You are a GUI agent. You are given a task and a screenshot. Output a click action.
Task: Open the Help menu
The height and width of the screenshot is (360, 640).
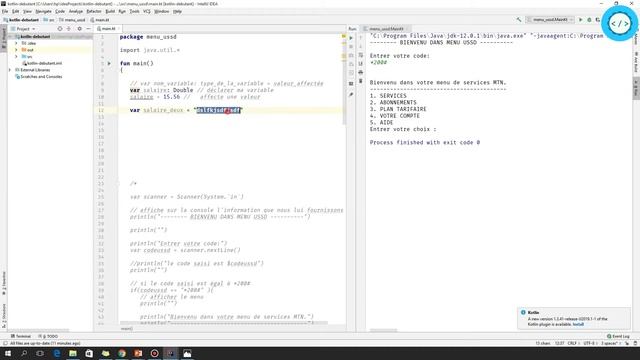click(x=177, y=11)
